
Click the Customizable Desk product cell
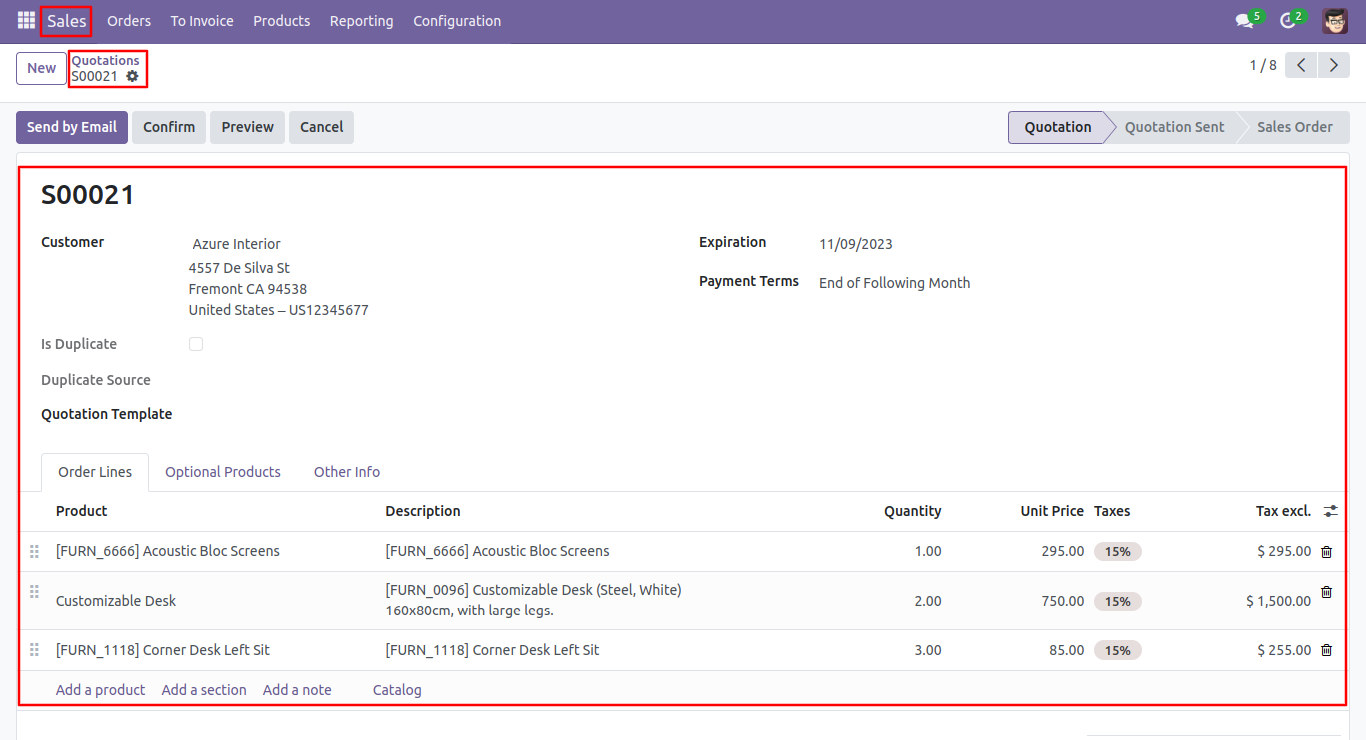click(116, 601)
